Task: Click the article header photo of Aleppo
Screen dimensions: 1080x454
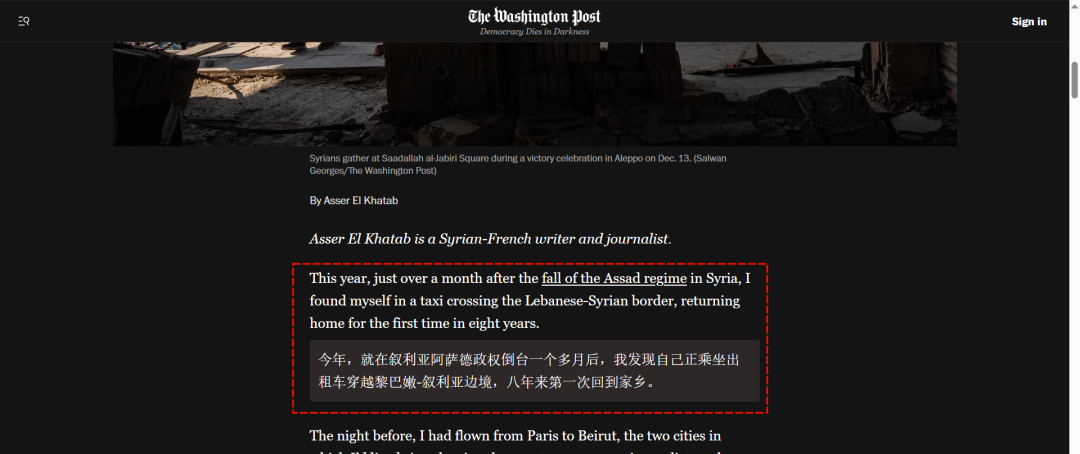Action: click(534, 94)
